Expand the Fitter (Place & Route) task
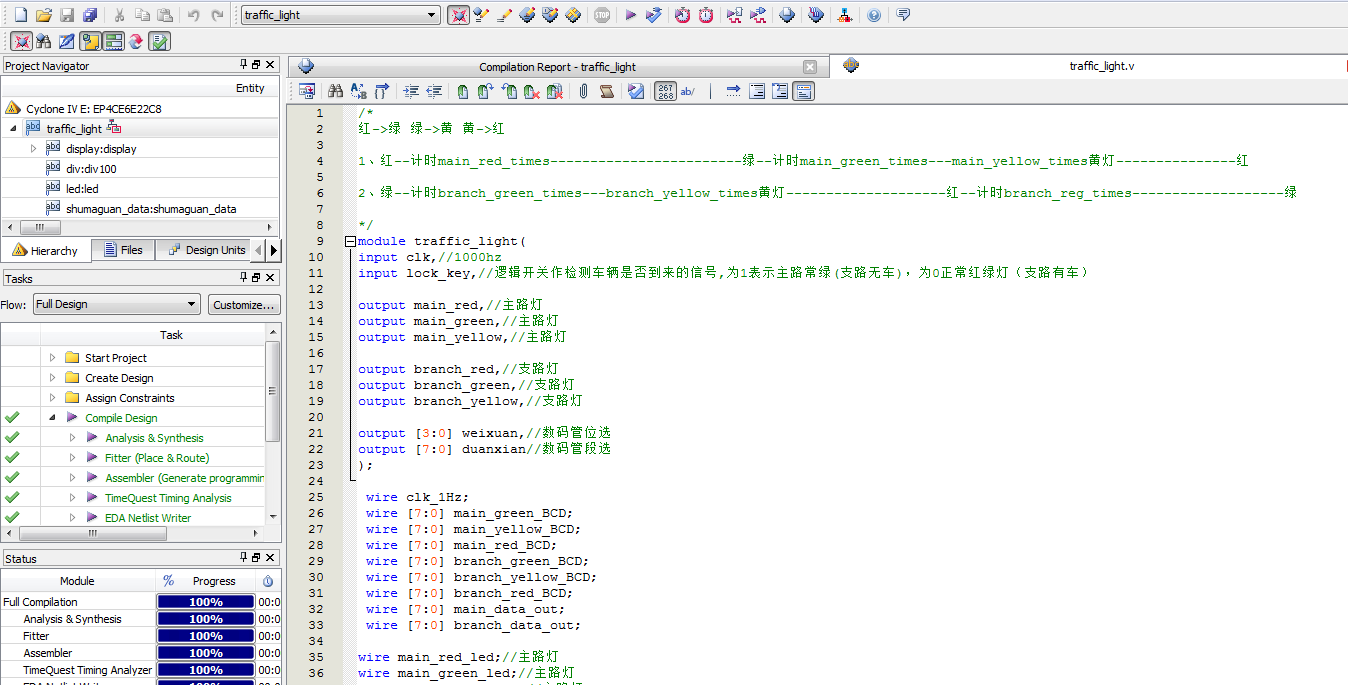This screenshot has height=685, width=1348. point(72,457)
